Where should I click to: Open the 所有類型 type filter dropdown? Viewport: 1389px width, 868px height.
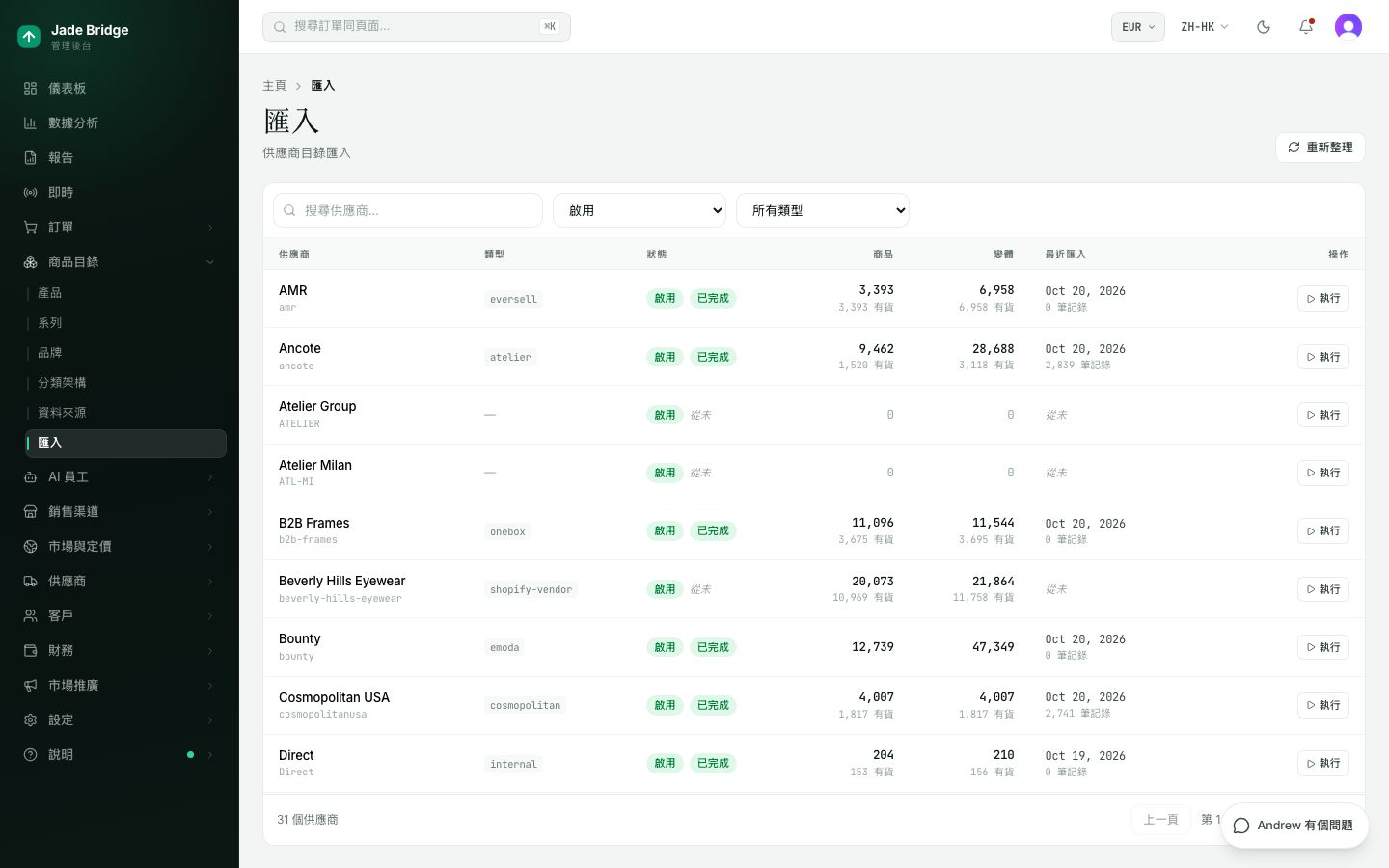point(823,210)
